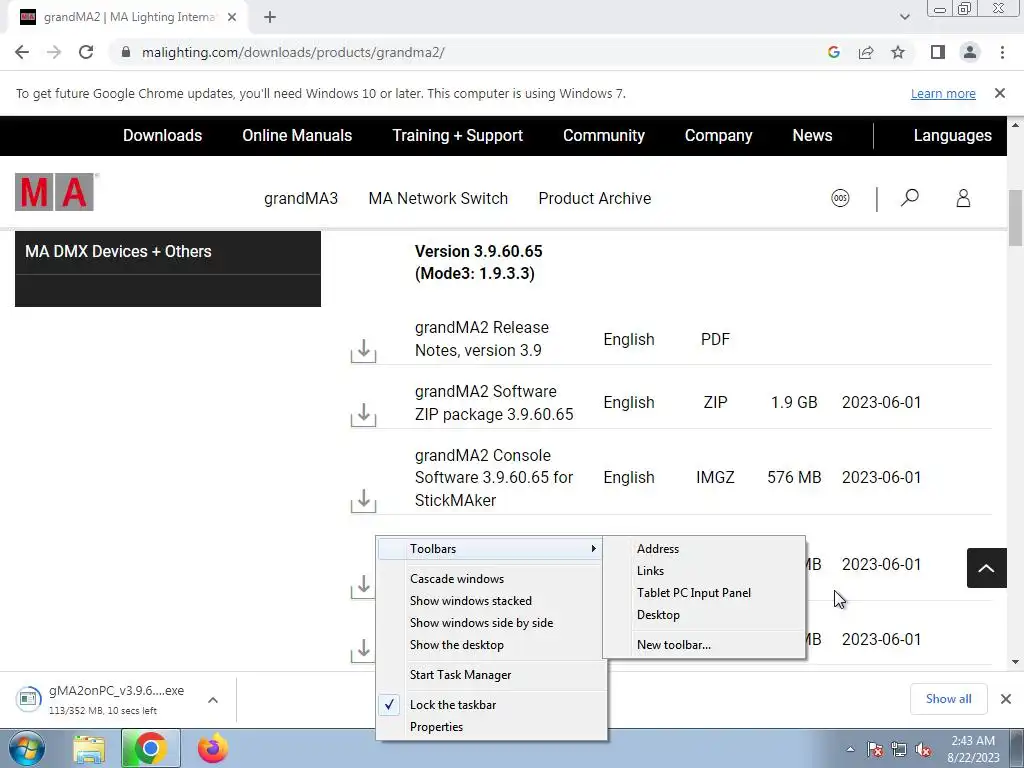Viewport: 1024px width, 768px height.
Task: Share this page via the share icon
Action: click(x=866, y=52)
